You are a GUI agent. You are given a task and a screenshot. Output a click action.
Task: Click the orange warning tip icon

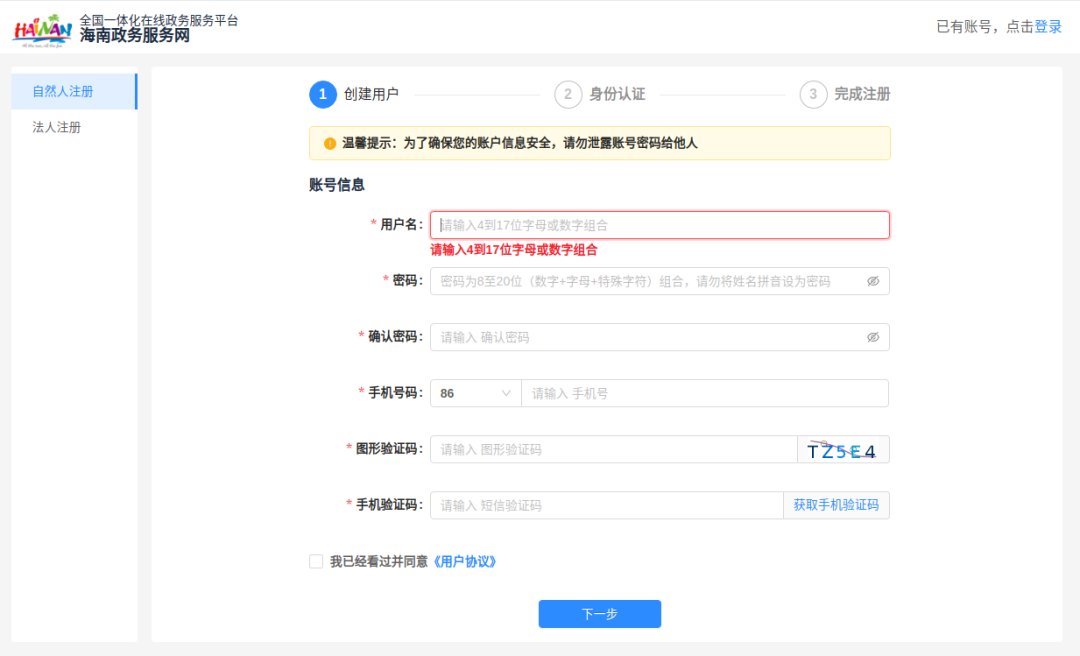pyautogui.click(x=330, y=143)
